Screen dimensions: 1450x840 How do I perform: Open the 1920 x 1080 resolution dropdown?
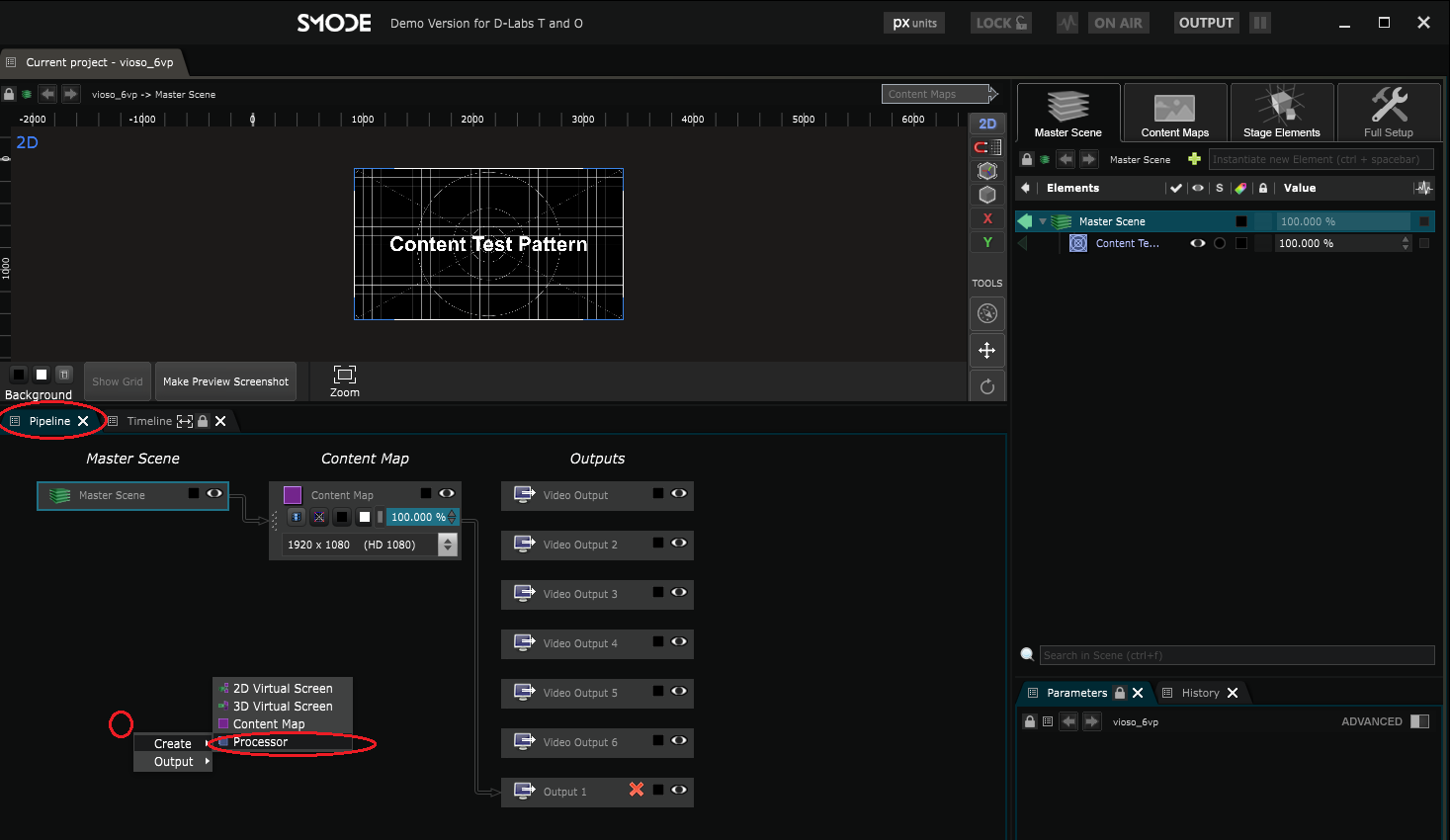448,545
